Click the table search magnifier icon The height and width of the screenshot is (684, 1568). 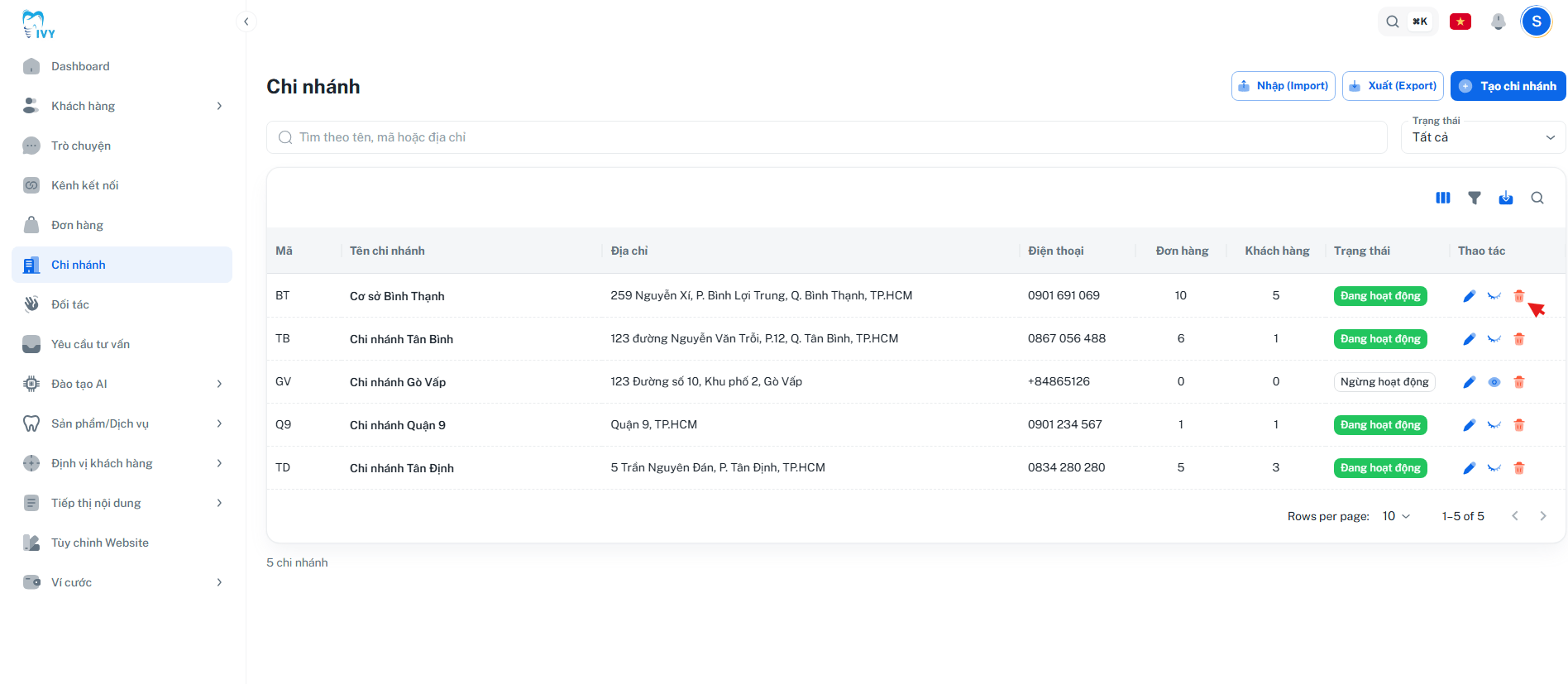click(x=1537, y=198)
